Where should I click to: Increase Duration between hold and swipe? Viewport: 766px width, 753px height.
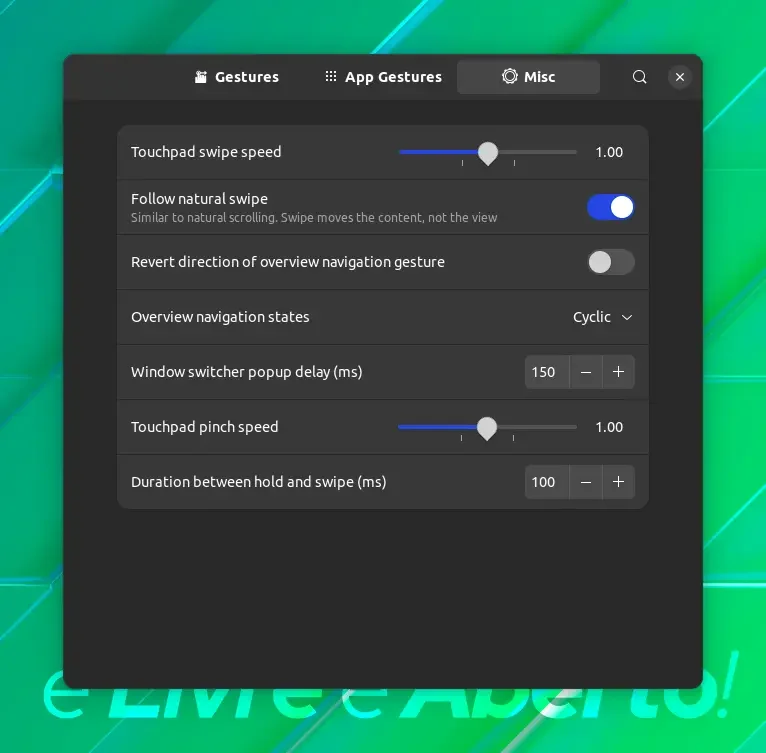coord(618,482)
